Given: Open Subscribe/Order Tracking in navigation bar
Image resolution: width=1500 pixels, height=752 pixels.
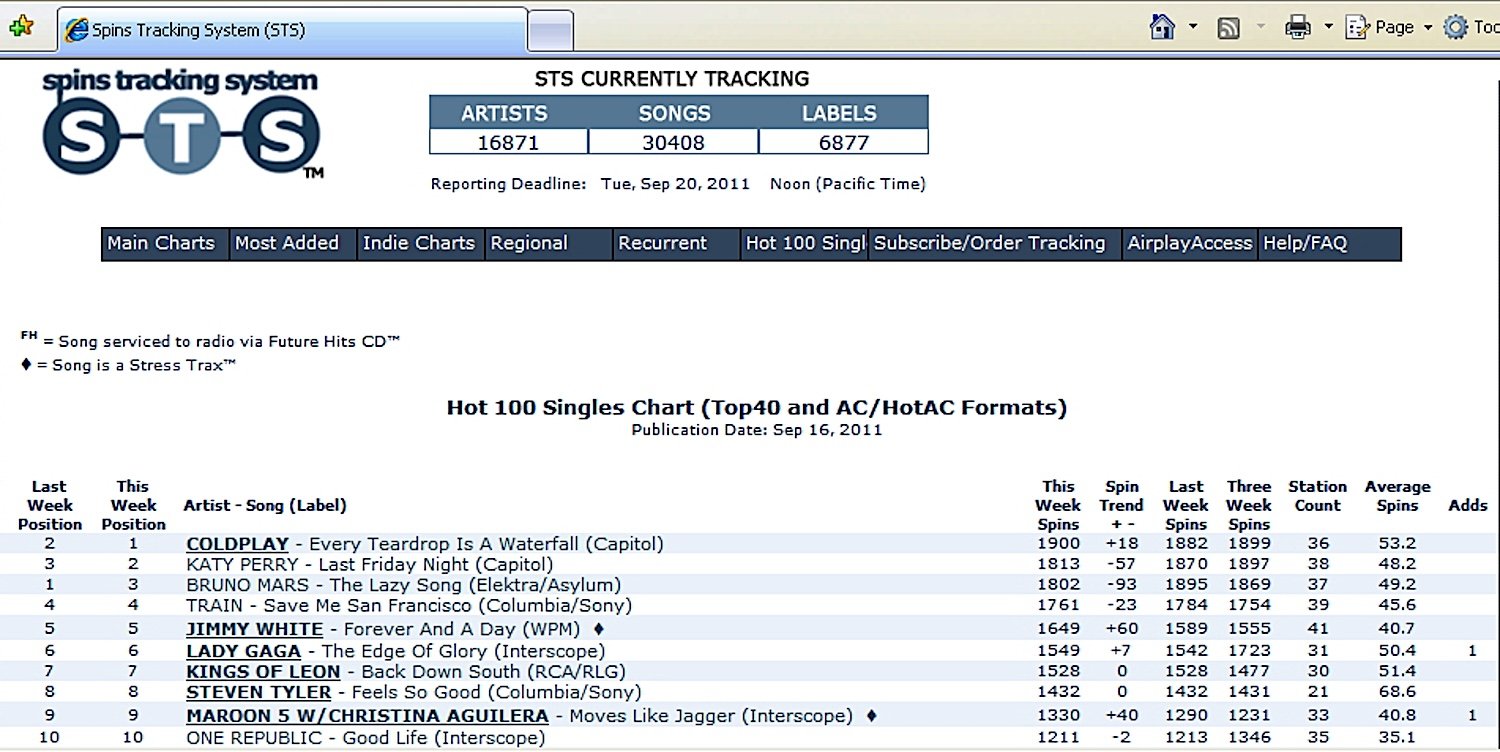Looking at the screenshot, I should tap(990, 243).
